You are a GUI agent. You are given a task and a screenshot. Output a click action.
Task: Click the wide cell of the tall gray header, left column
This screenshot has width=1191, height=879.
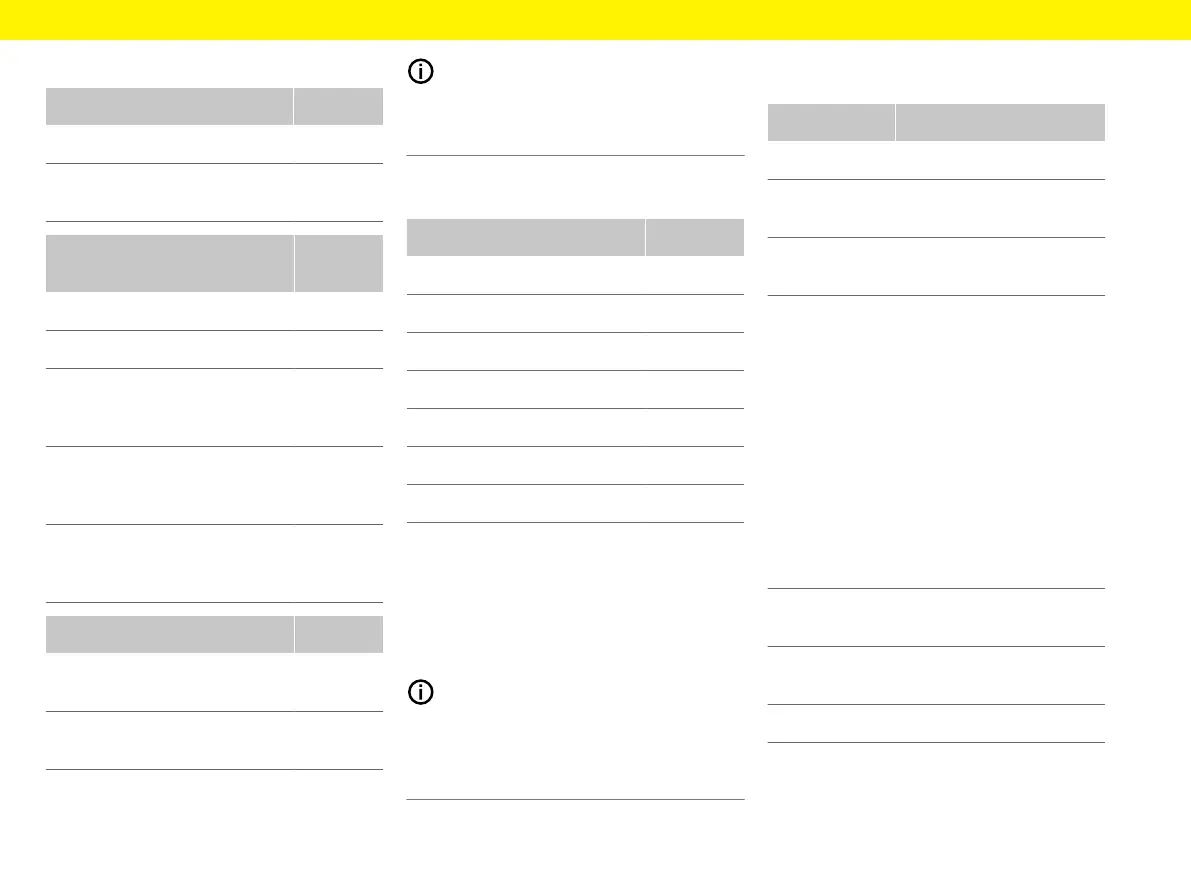(x=168, y=263)
